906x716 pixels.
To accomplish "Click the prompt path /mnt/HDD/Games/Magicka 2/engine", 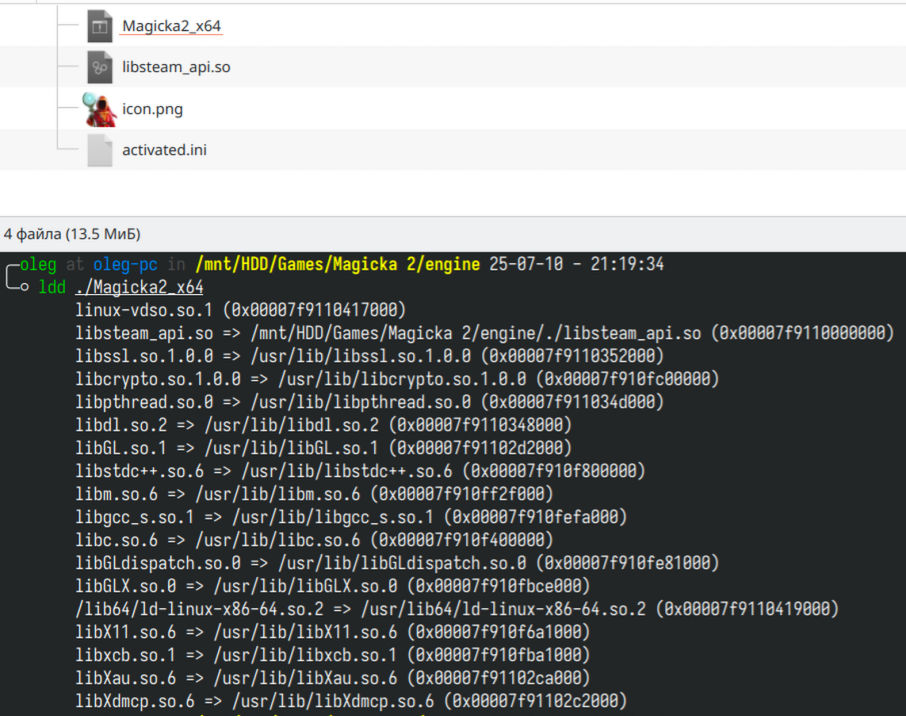I will click(x=338, y=264).
